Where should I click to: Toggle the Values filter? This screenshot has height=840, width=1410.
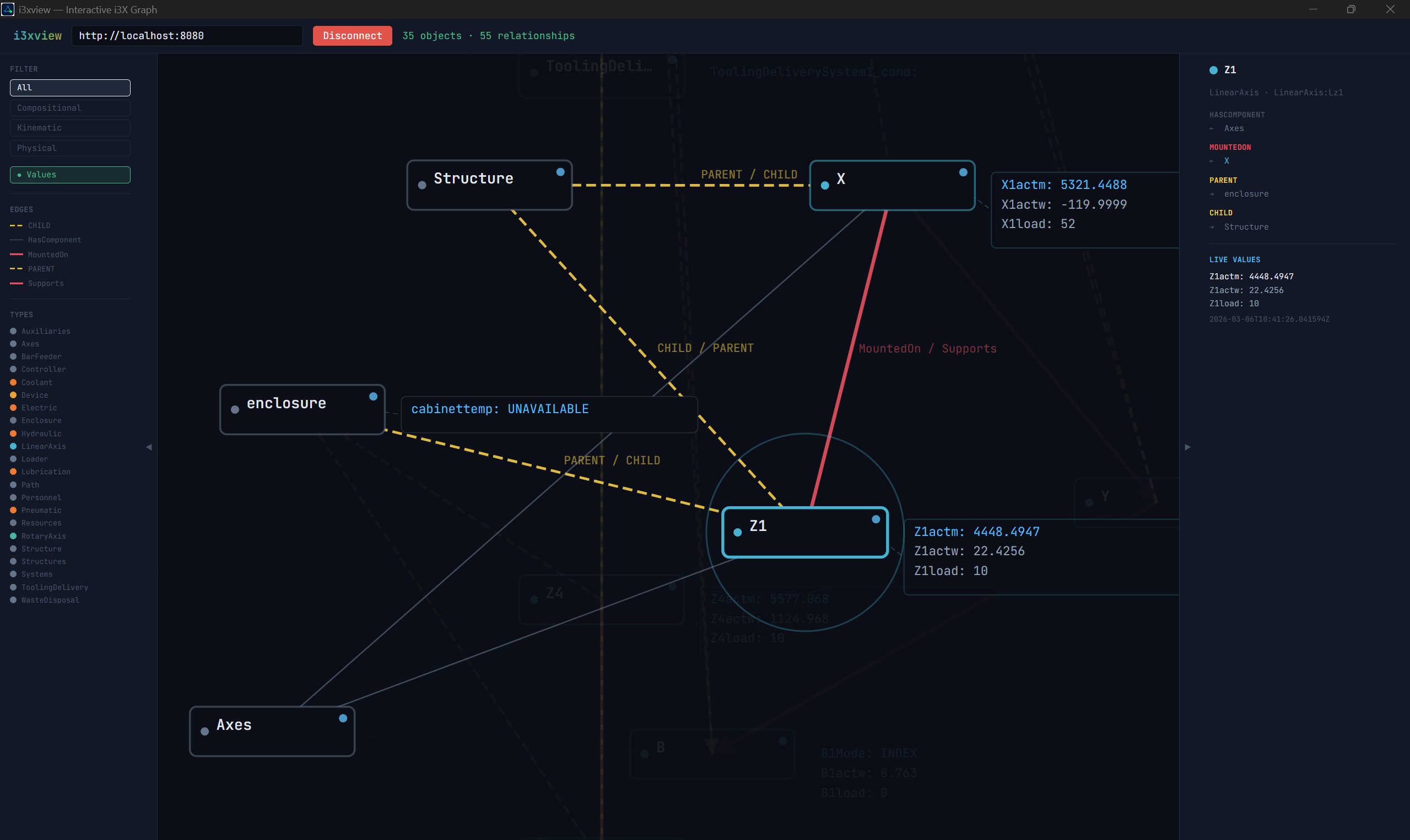coord(69,175)
